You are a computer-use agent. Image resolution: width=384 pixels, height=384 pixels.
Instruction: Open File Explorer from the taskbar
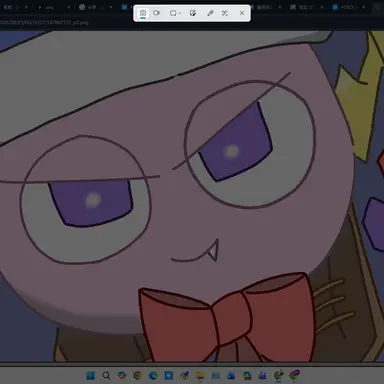200,376
